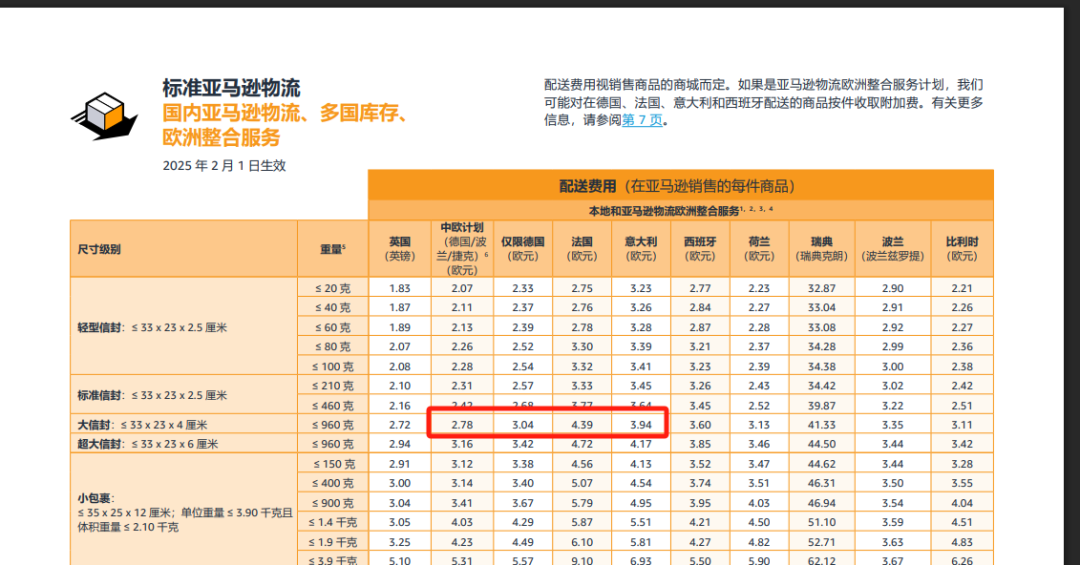Click the 3.60 Spain fee in 大信封 row

point(700,425)
